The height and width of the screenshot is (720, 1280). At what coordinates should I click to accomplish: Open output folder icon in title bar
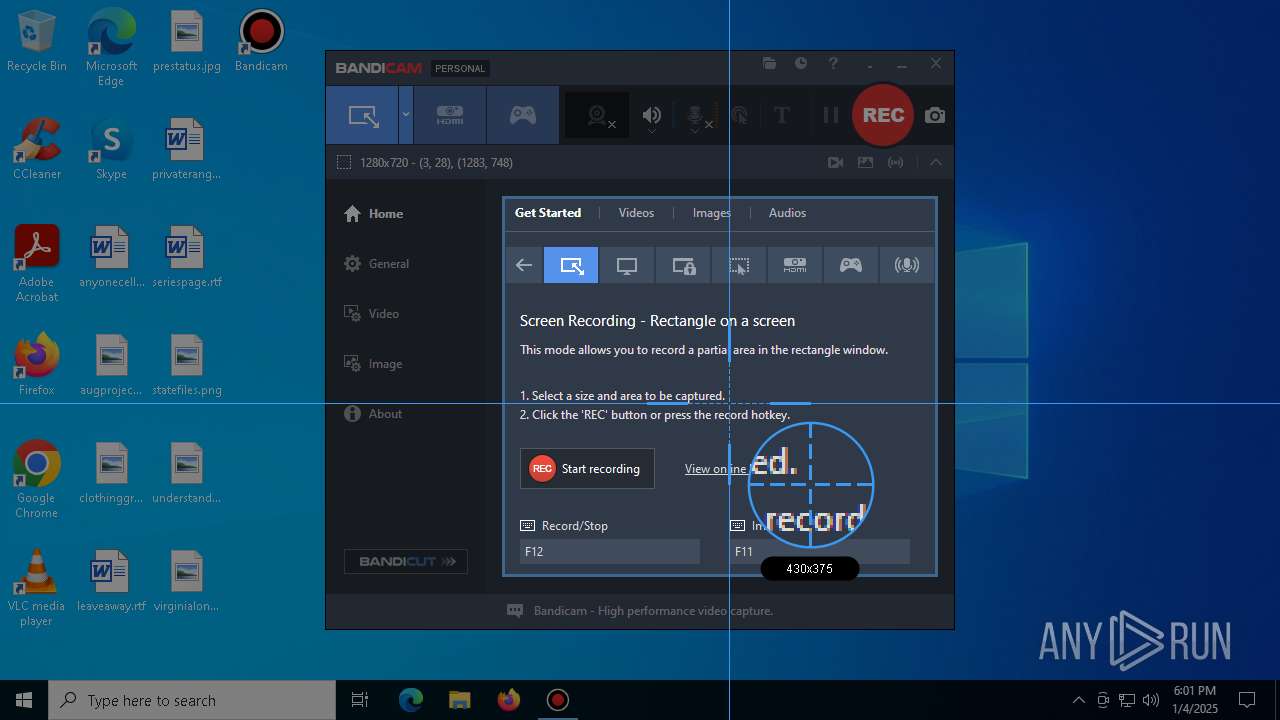point(769,64)
